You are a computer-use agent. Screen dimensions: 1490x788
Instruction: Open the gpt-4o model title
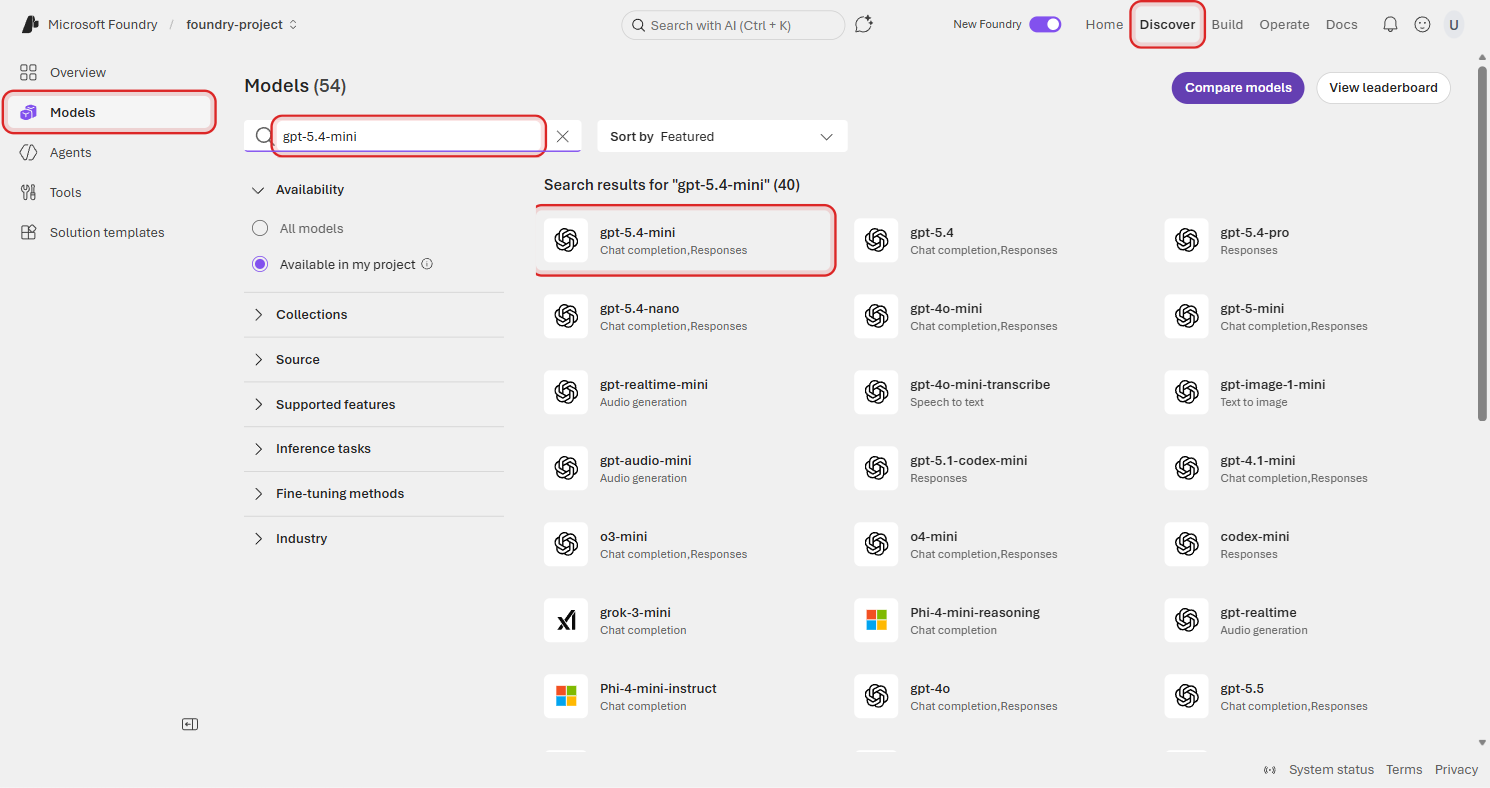(x=930, y=688)
